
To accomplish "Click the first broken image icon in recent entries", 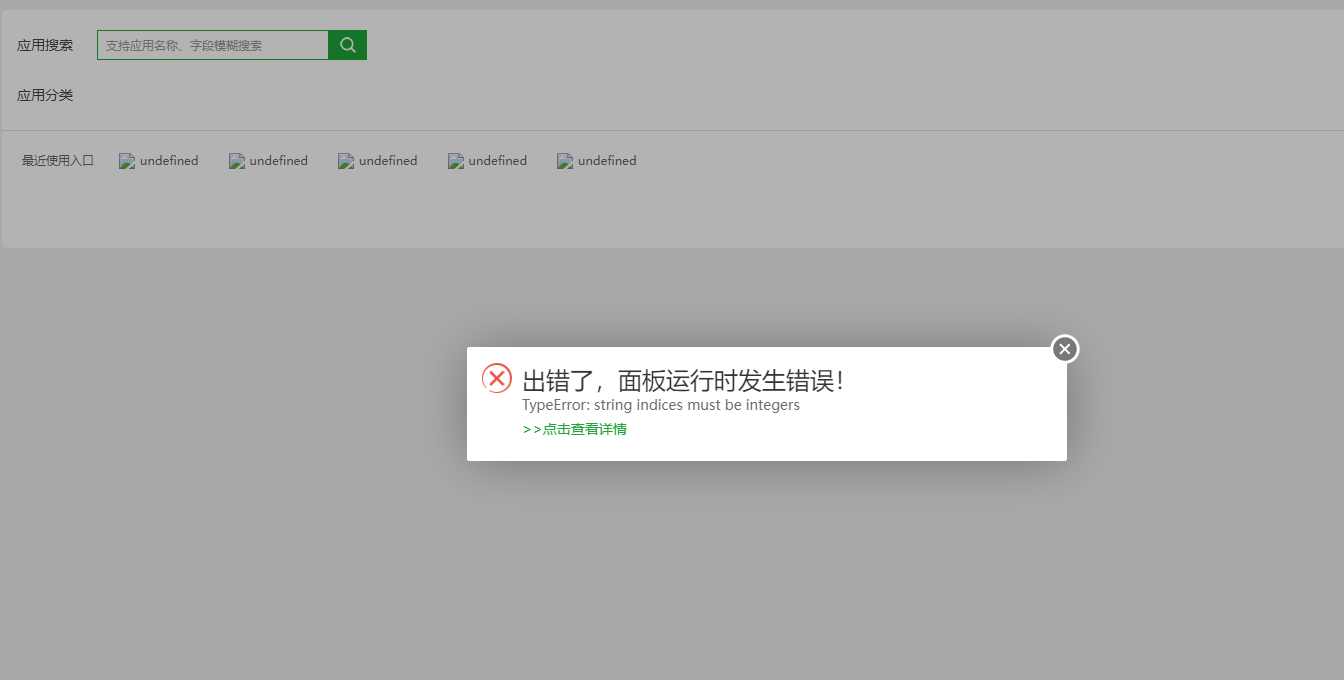I will tap(127, 161).
